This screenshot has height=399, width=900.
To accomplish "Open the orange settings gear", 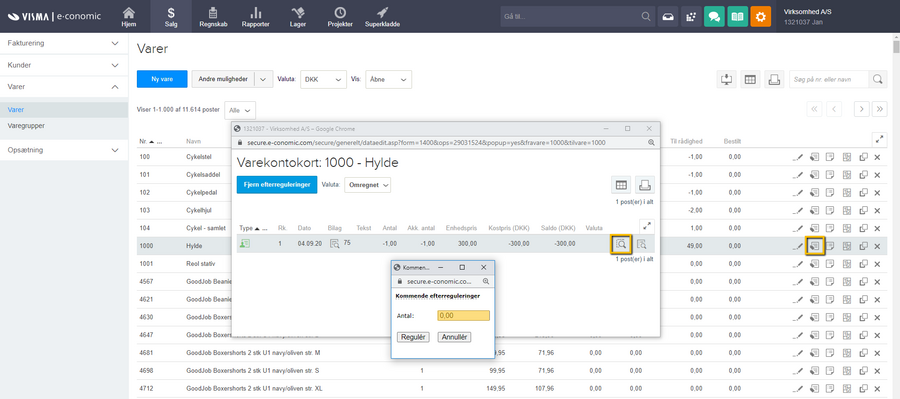I will (x=761, y=17).
